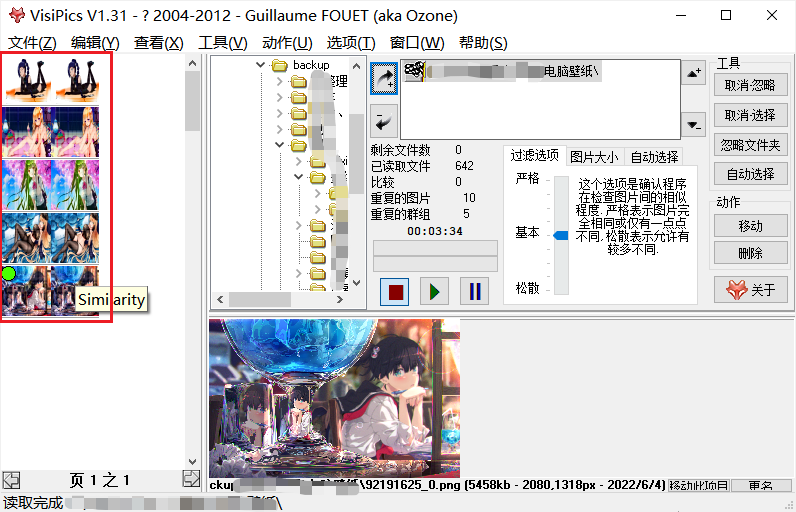Click the 删除 action button

[x=750, y=253]
